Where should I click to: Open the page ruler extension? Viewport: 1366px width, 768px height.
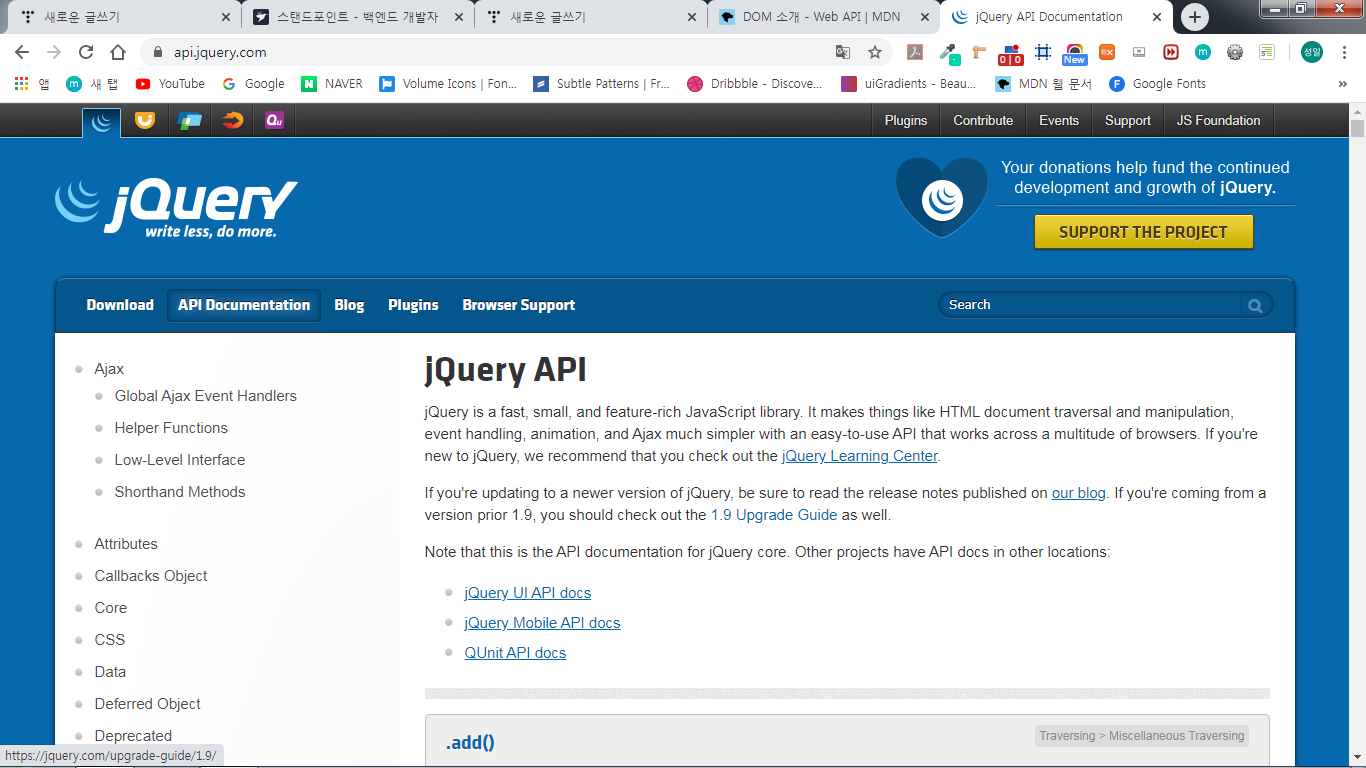tap(979, 52)
